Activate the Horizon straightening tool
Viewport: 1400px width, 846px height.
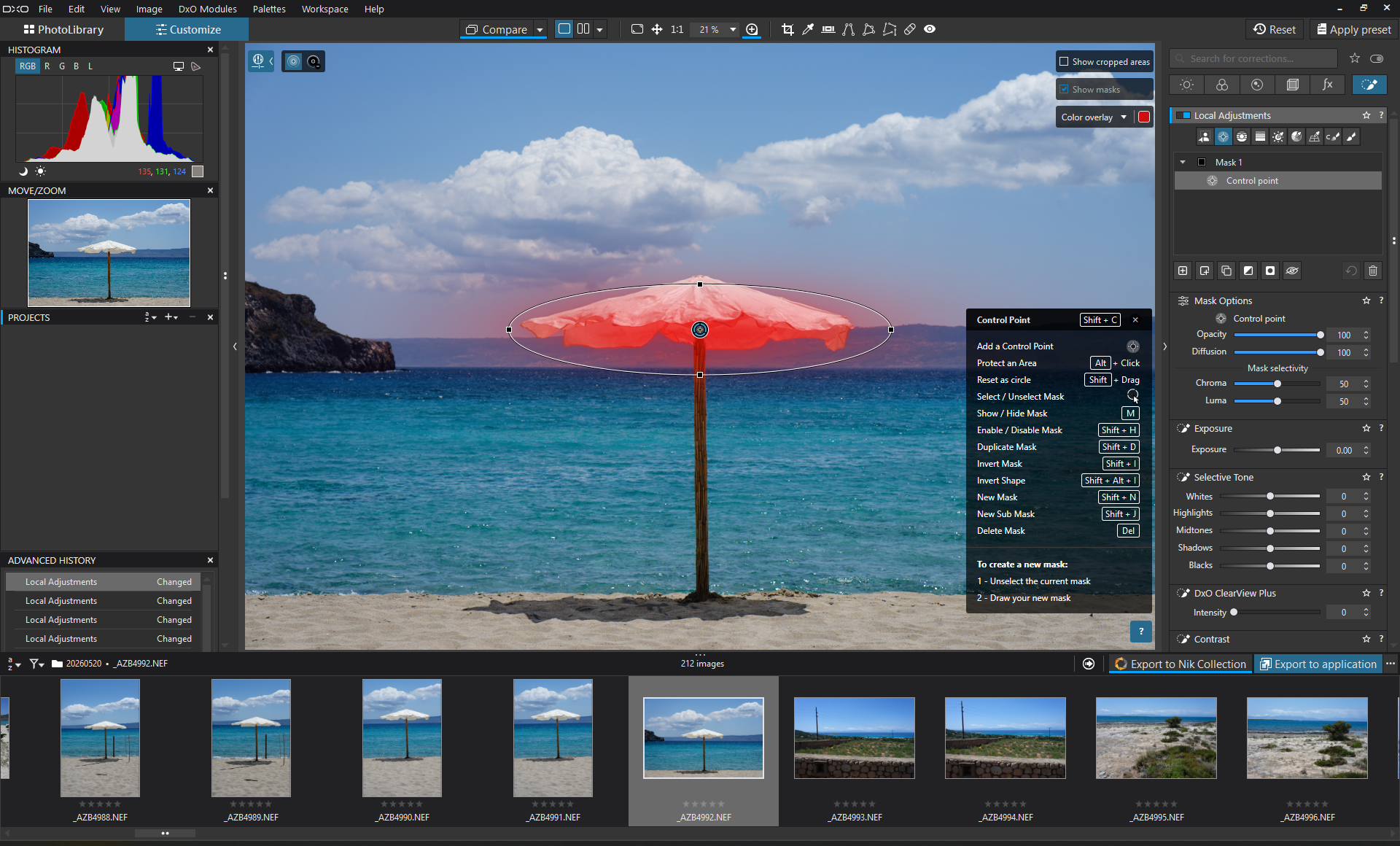coord(828,29)
